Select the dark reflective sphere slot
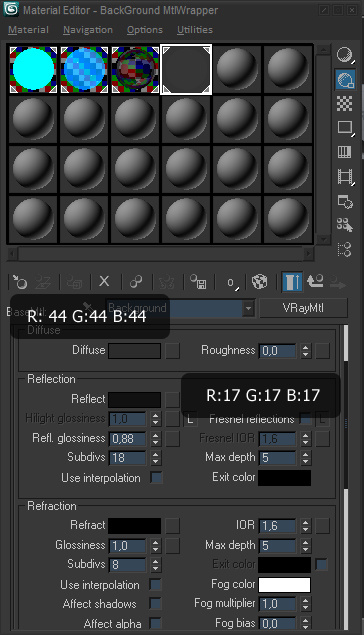Viewport: 364px width, 635px height. coord(135,70)
